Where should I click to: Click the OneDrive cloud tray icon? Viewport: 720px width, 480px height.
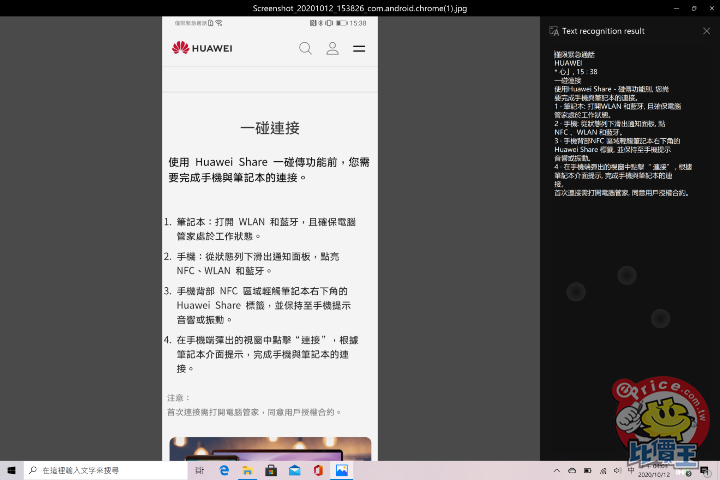click(x=572, y=470)
